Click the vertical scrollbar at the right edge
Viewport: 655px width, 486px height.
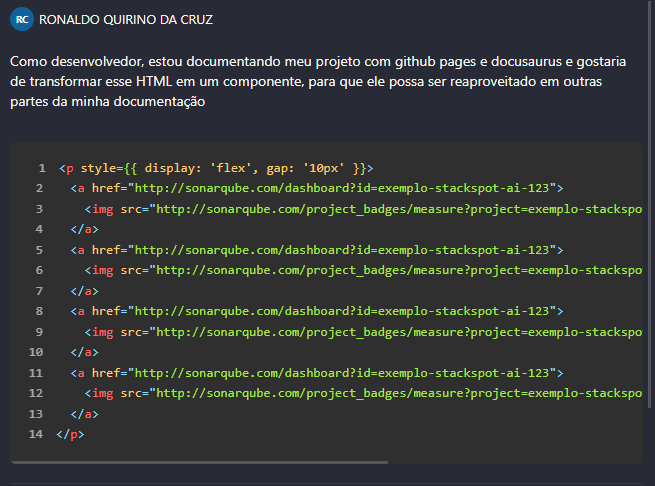pos(649,205)
